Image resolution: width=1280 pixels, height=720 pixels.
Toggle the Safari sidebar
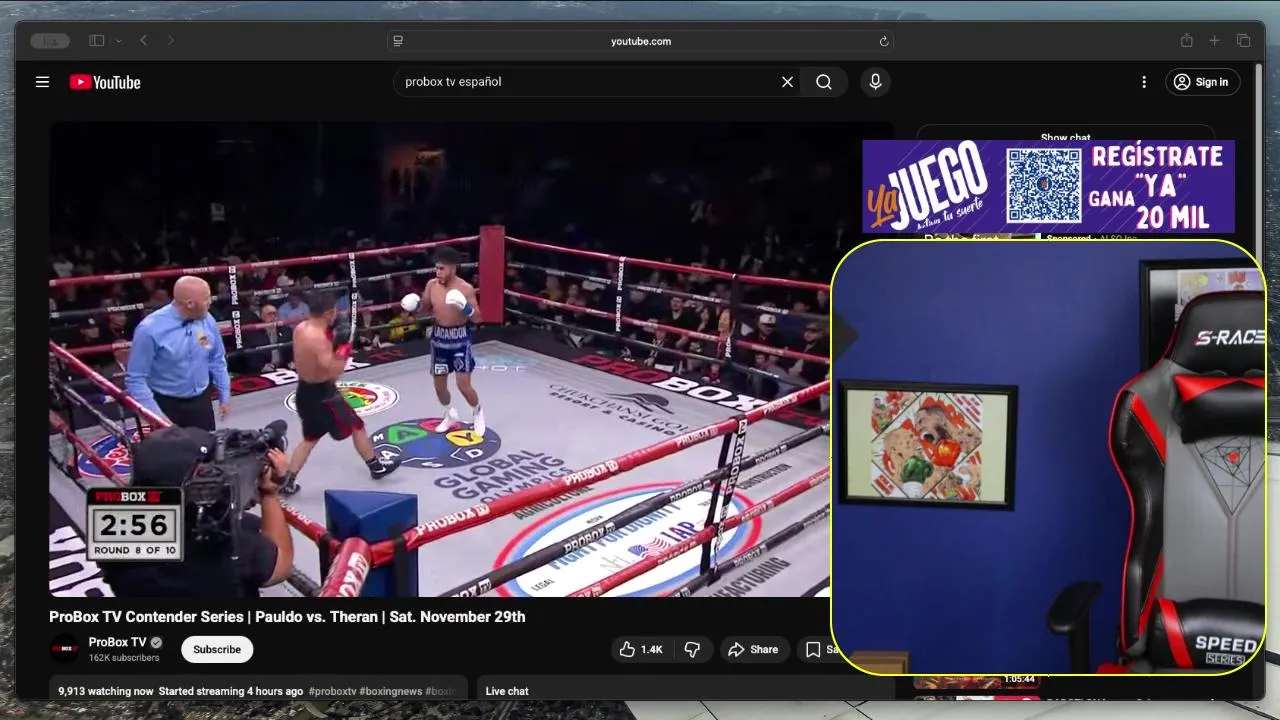[x=97, y=41]
